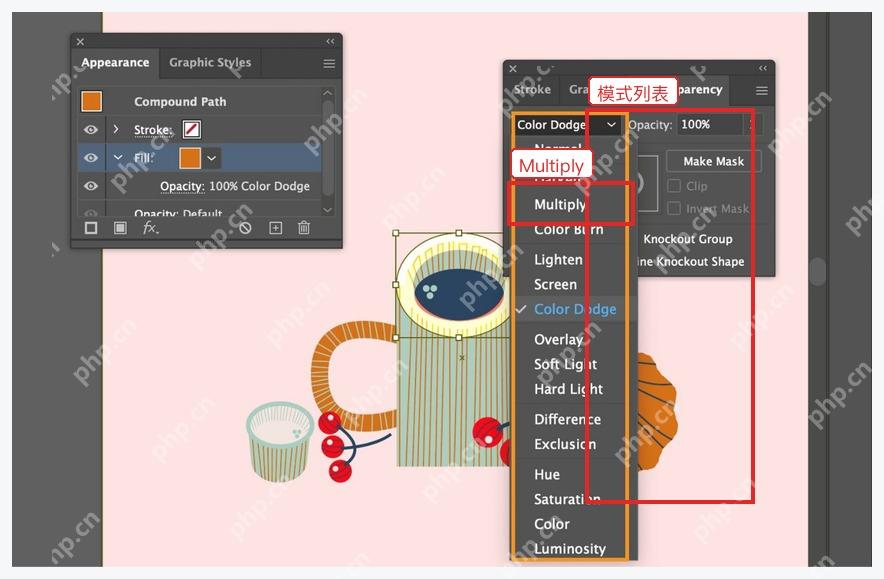Choose Multiply from the blend mode list
The height and width of the screenshot is (579, 884).
[560, 204]
